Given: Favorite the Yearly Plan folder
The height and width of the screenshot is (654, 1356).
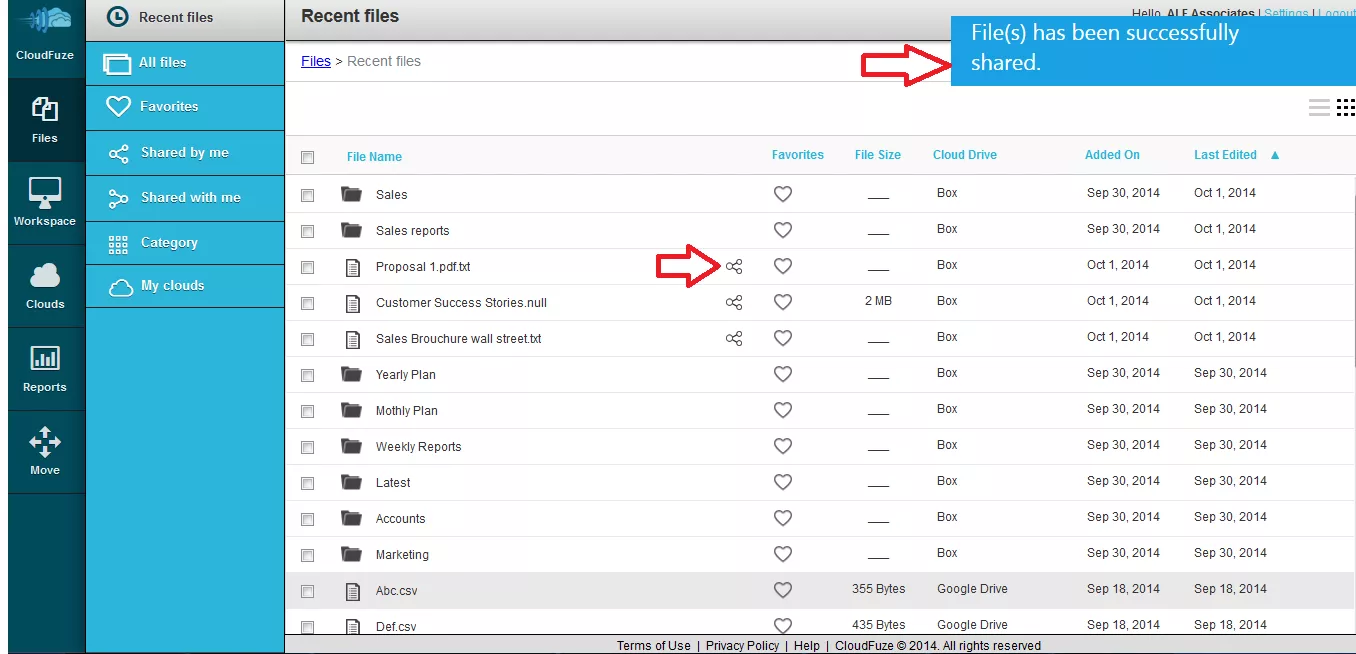Looking at the screenshot, I should (x=783, y=374).
